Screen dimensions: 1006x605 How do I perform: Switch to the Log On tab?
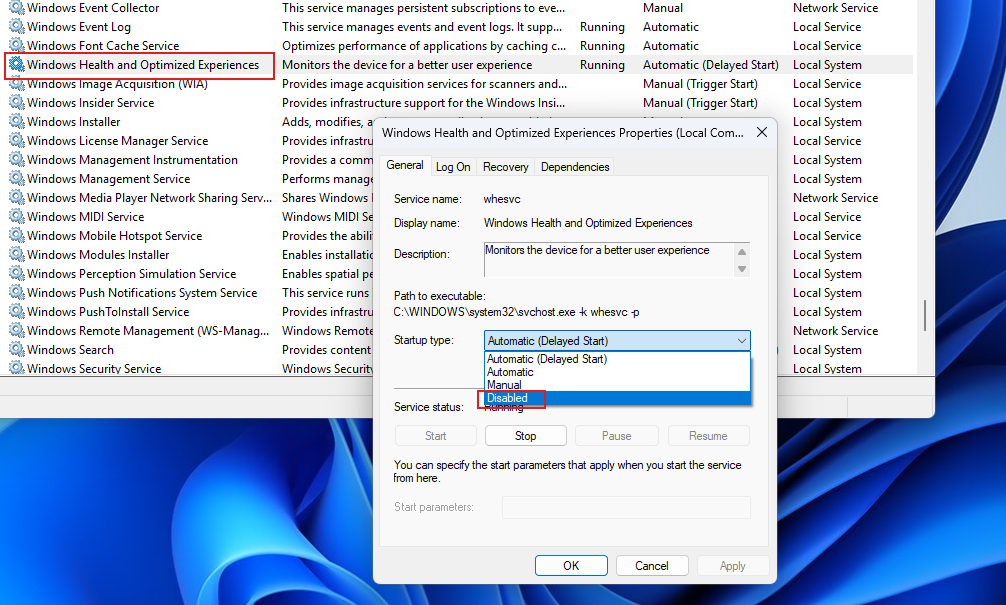click(x=453, y=167)
